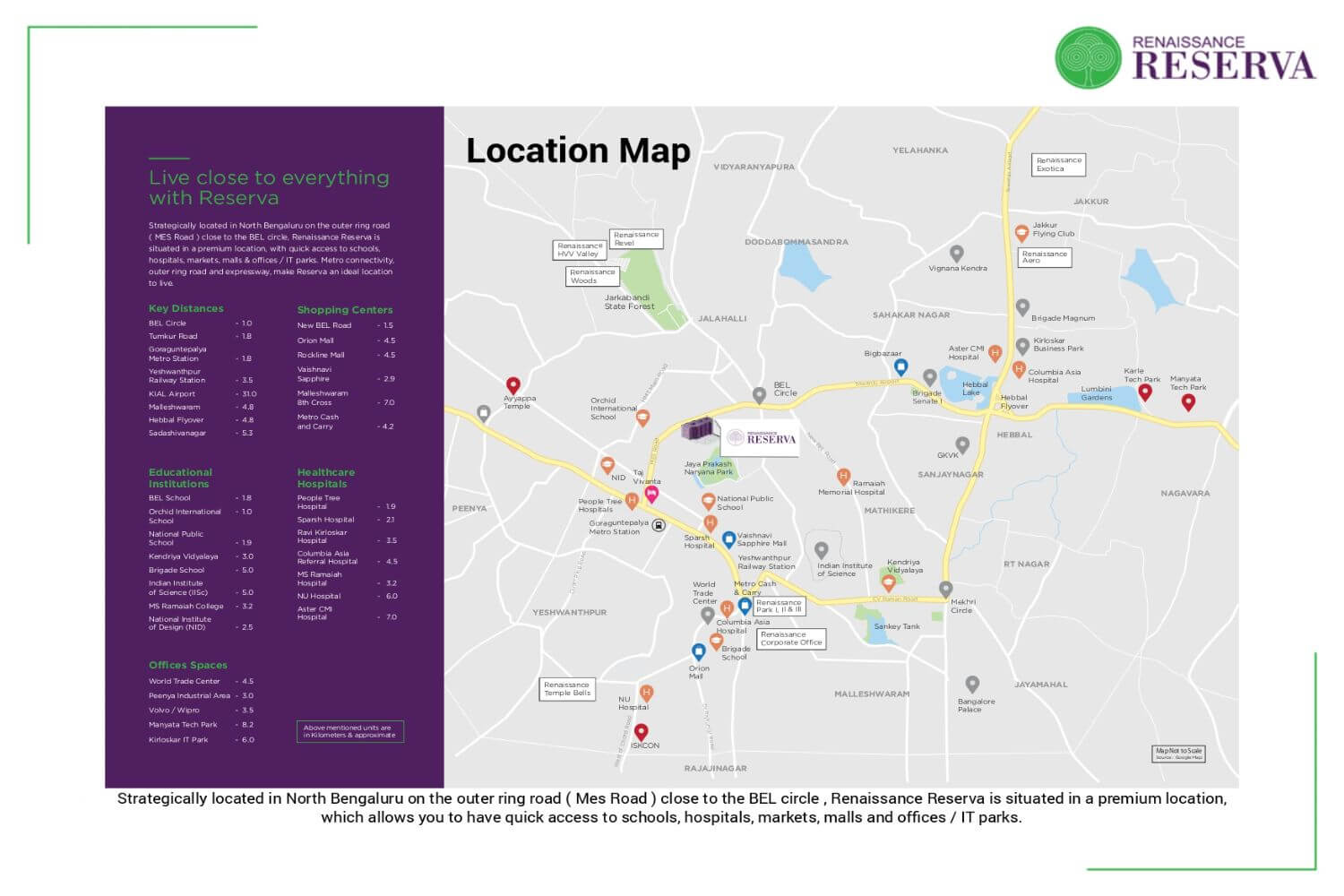Select the 'Hebbal Lake' map label
The width and height of the screenshot is (1344, 896).
pos(975,389)
